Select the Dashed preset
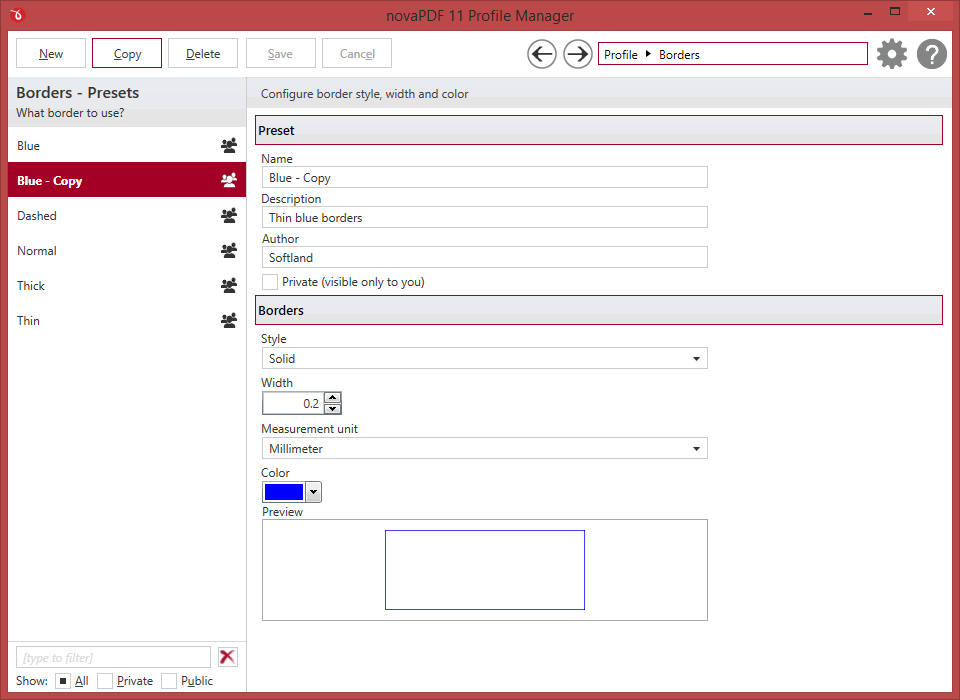960x700 pixels. pyautogui.click(x=127, y=216)
